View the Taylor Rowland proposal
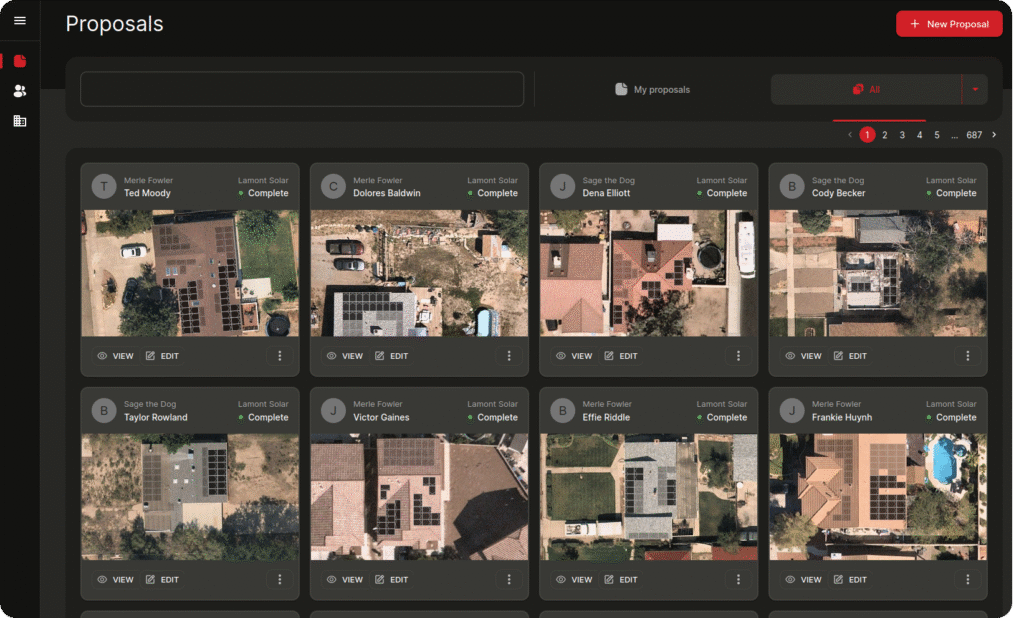The height and width of the screenshot is (618, 1024). tap(115, 579)
